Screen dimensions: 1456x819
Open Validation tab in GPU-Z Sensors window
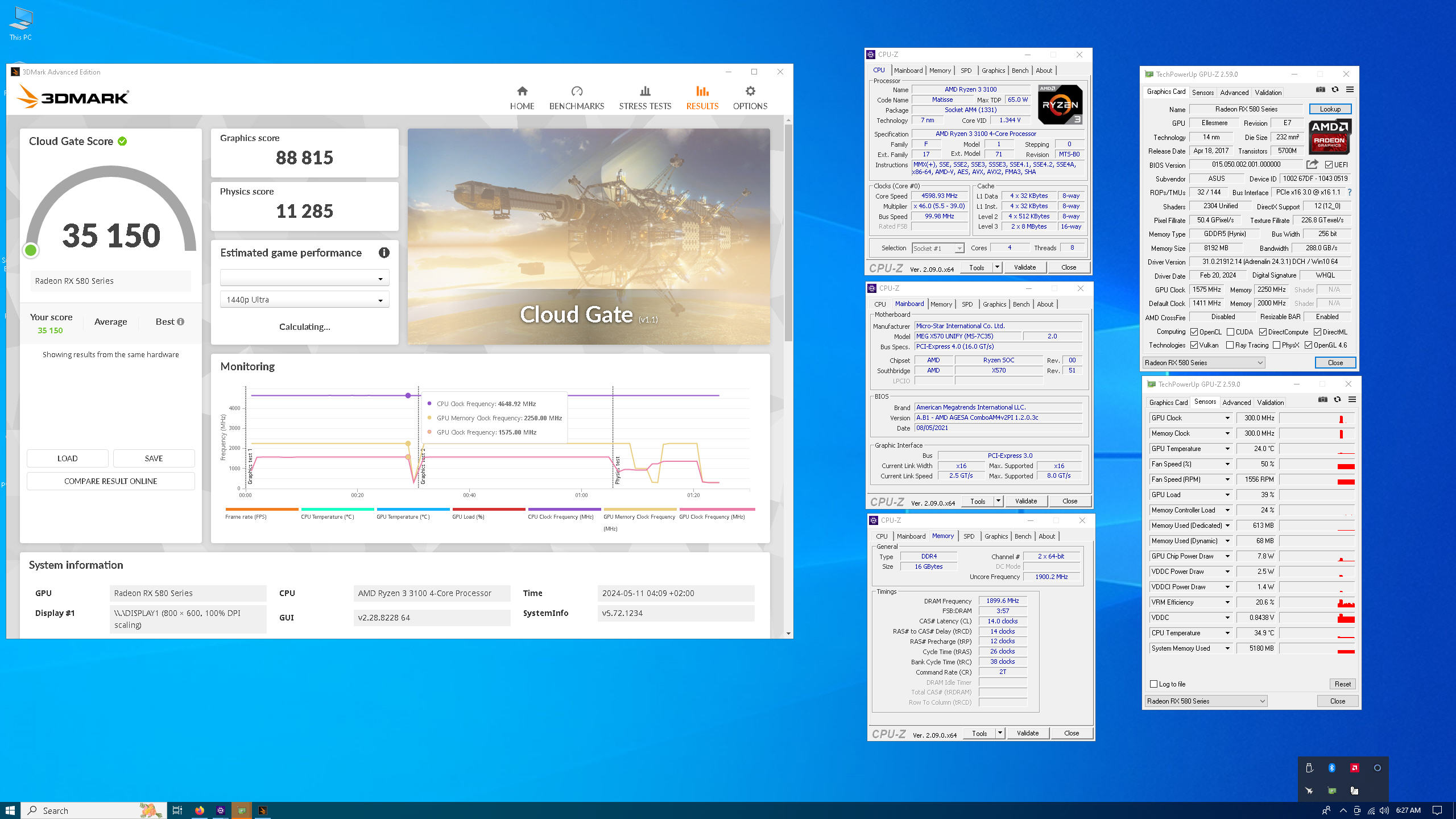[x=1270, y=403]
